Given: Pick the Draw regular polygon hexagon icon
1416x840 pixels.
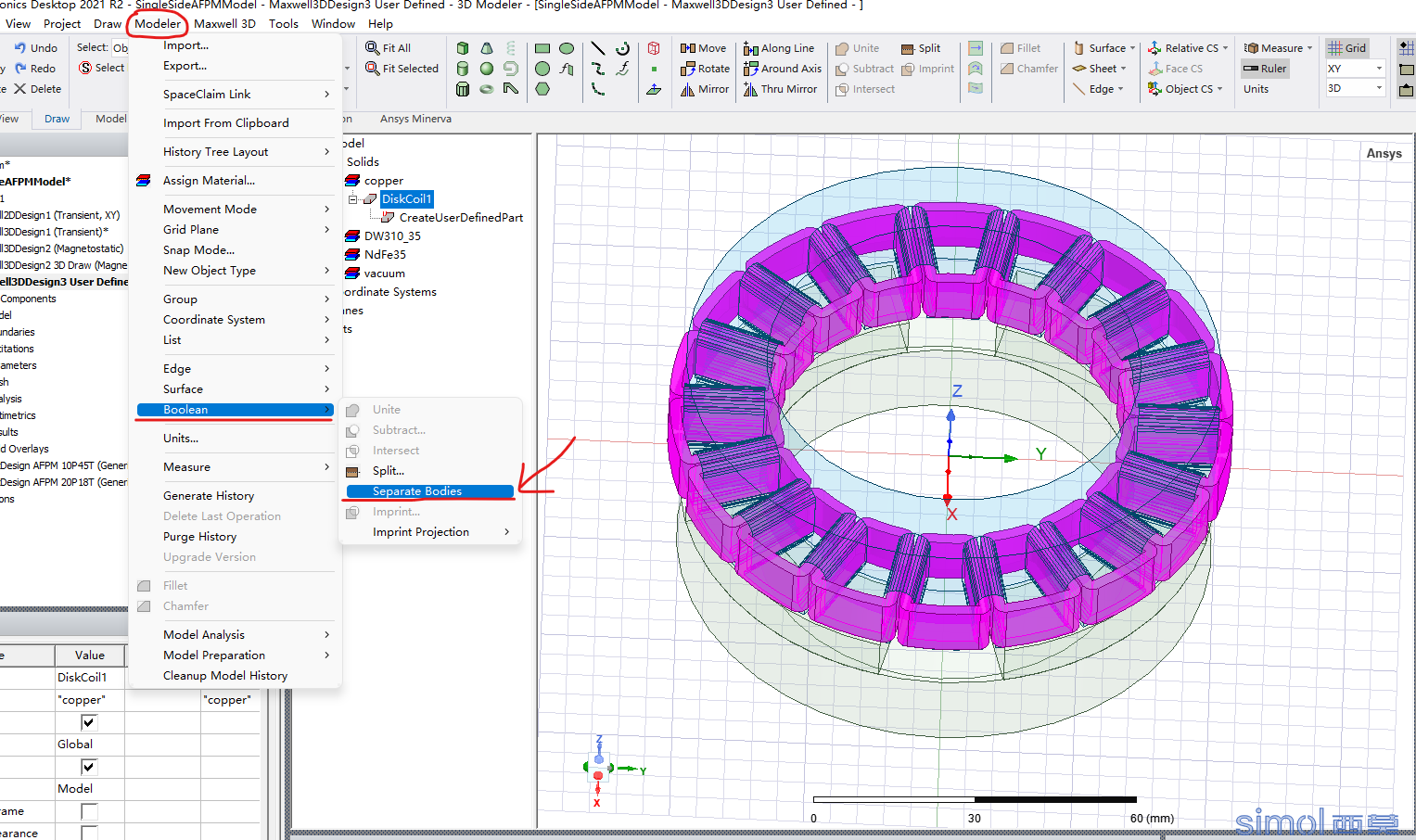Looking at the screenshot, I should click(542, 89).
